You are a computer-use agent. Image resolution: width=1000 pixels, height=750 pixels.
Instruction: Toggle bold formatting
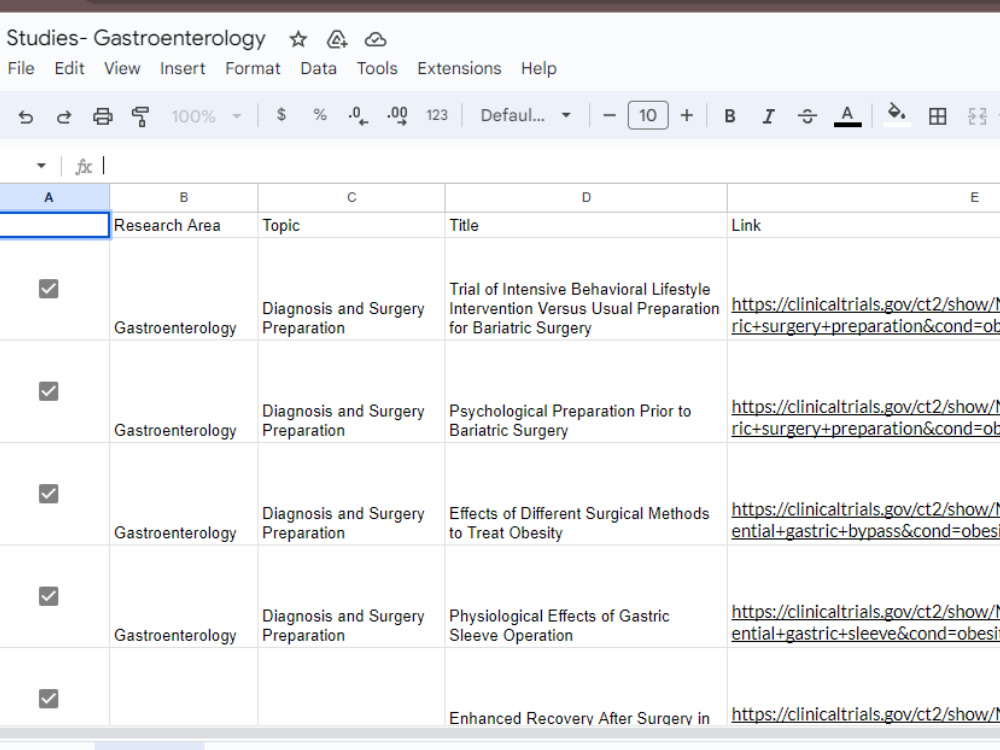point(730,116)
